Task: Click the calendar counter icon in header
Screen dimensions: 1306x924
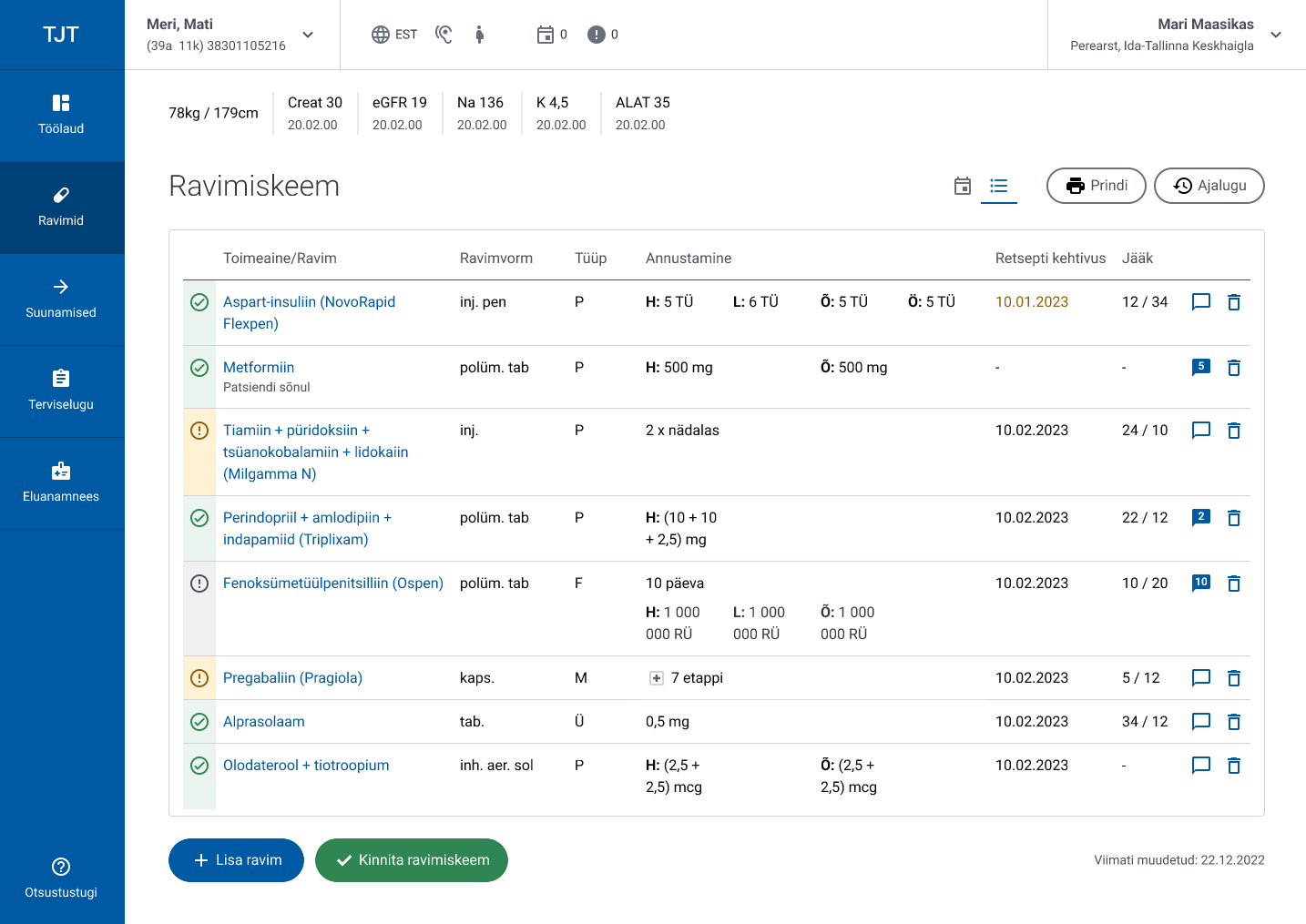Action: 546,35
